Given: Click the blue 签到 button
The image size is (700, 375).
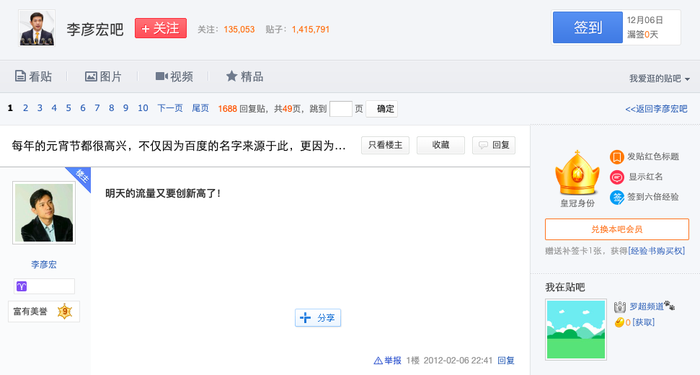Looking at the screenshot, I should (588, 27).
